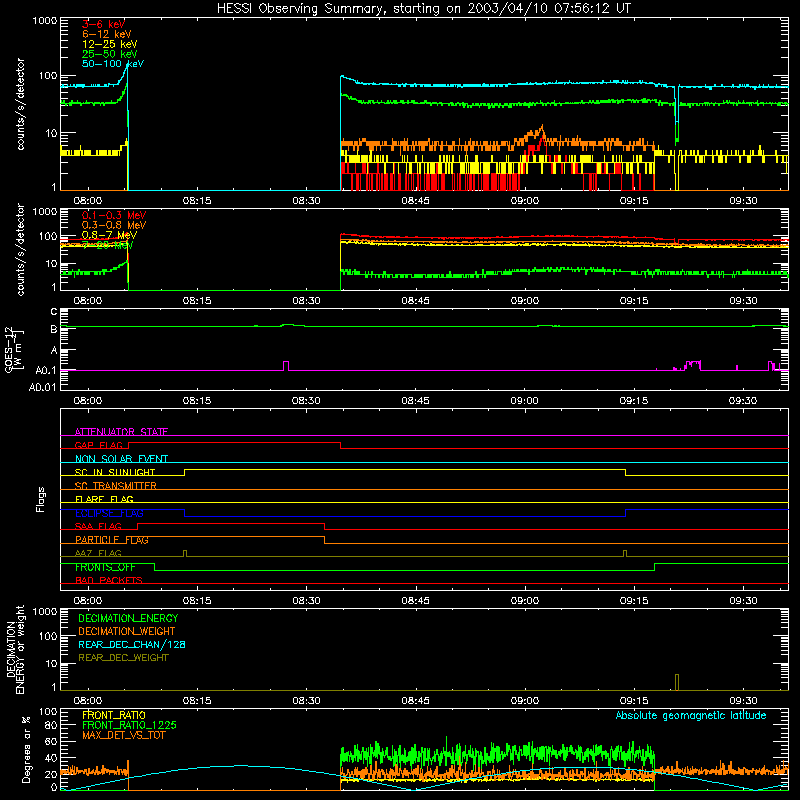Select the ECLIPSE_FLAG label
800x800 pixels.
[109, 513]
